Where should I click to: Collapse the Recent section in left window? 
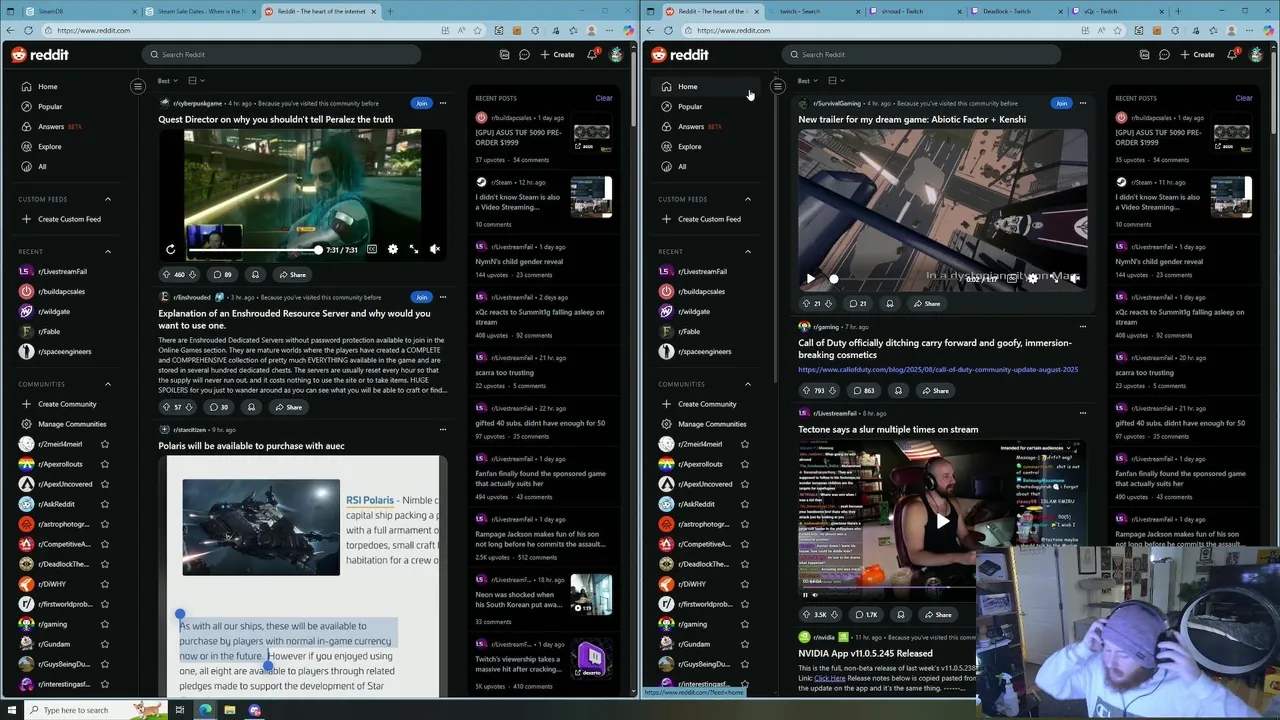(108, 252)
